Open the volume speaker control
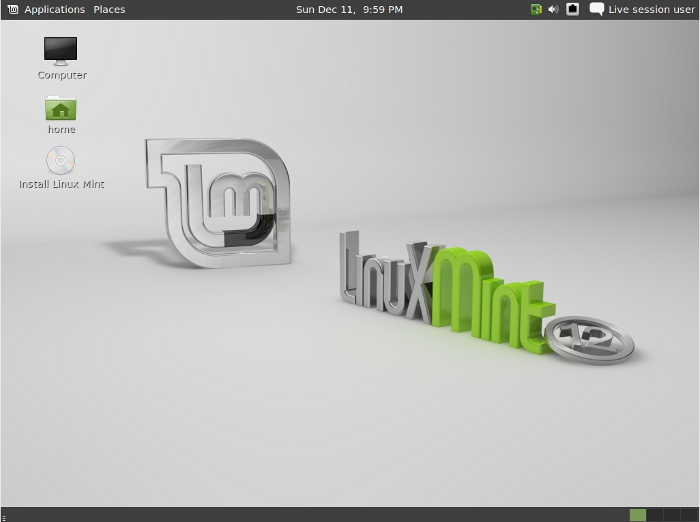 (x=554, y=10)
